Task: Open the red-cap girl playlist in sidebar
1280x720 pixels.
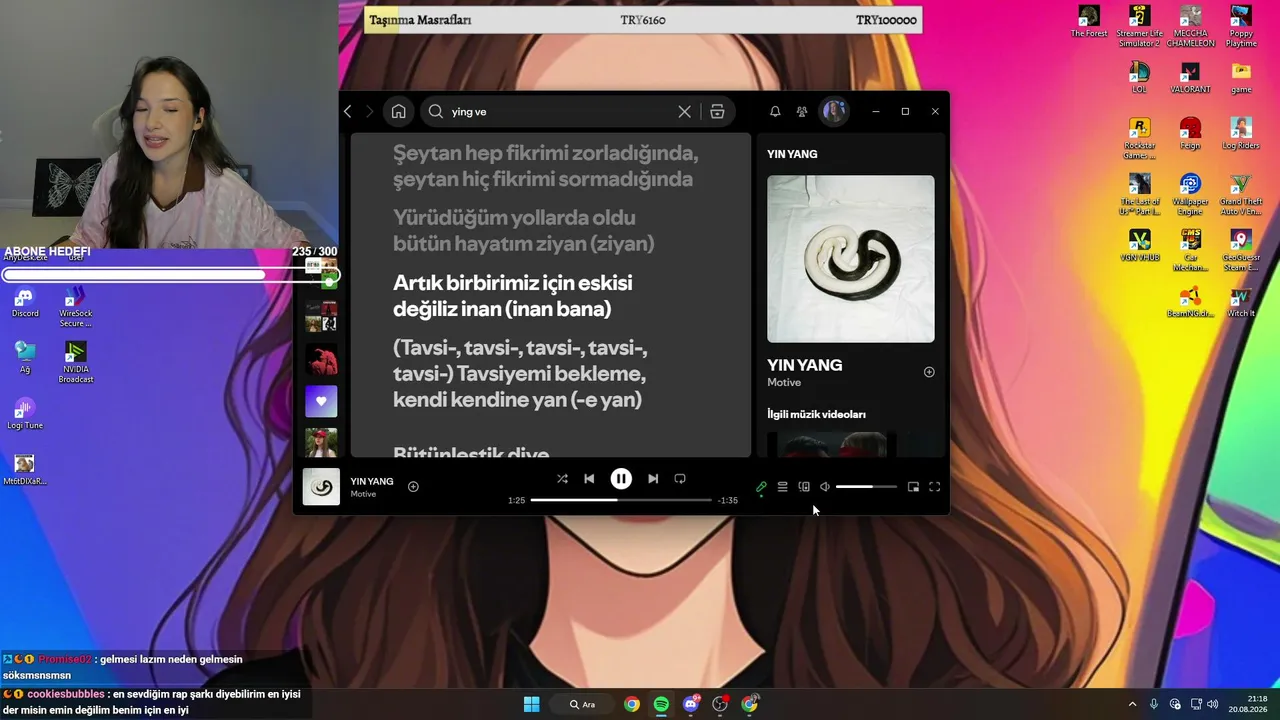Action: 321,442
